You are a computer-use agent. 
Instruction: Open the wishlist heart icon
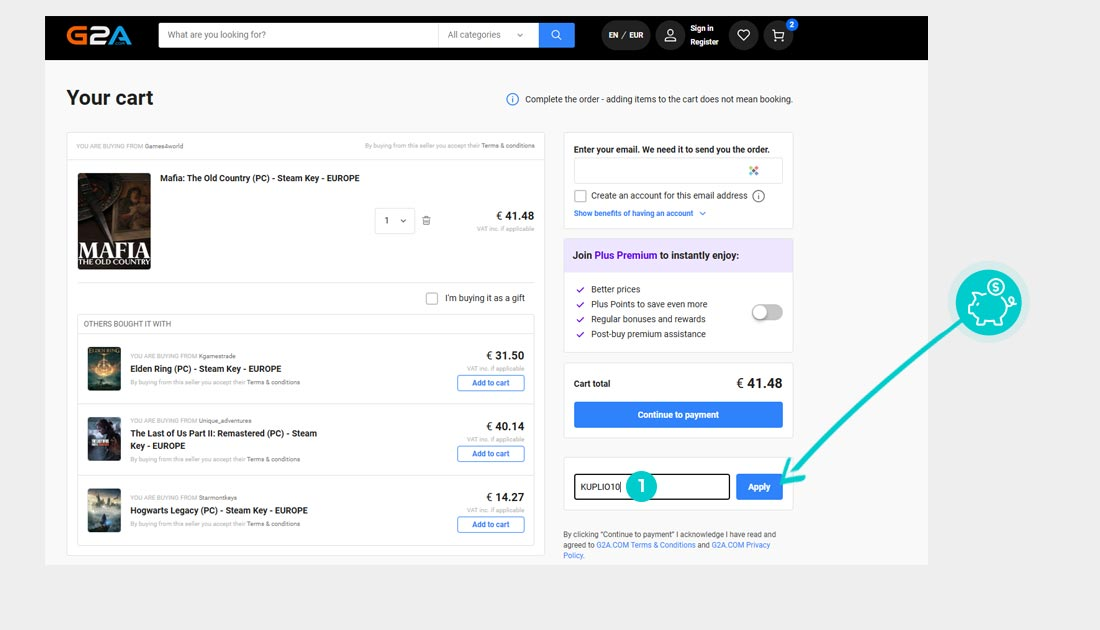[743, 35]
